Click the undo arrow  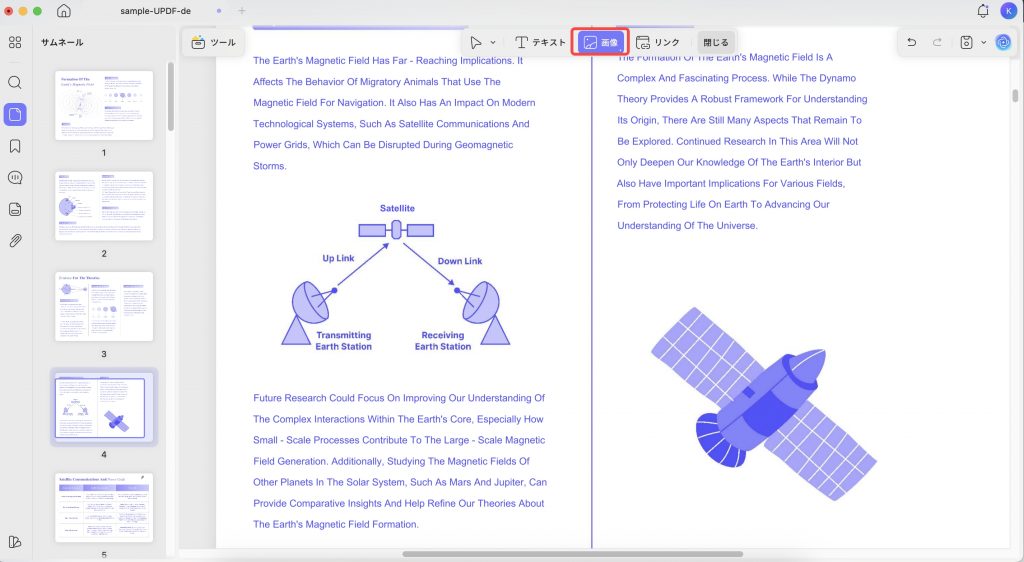point(912,42)
